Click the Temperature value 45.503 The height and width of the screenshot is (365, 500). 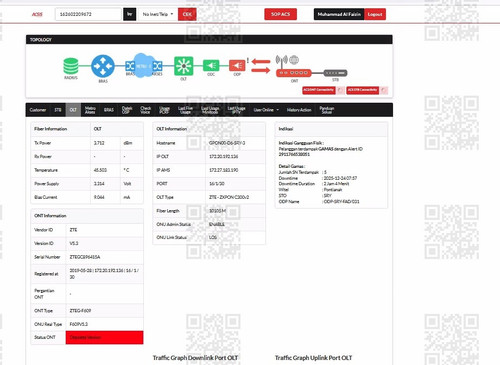(100, 170)
